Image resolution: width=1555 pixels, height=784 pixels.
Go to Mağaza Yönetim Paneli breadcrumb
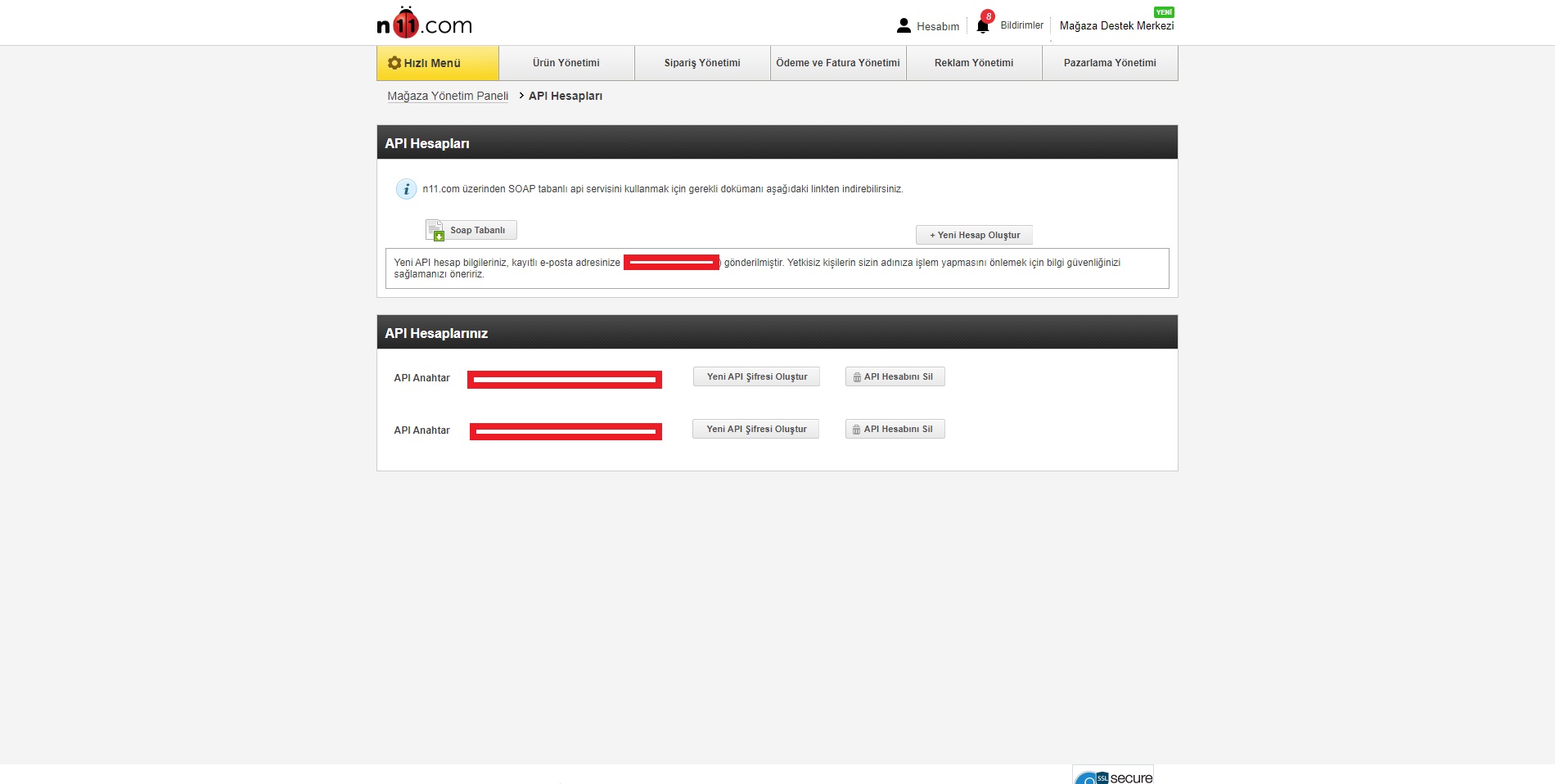(x=448, y=96)
